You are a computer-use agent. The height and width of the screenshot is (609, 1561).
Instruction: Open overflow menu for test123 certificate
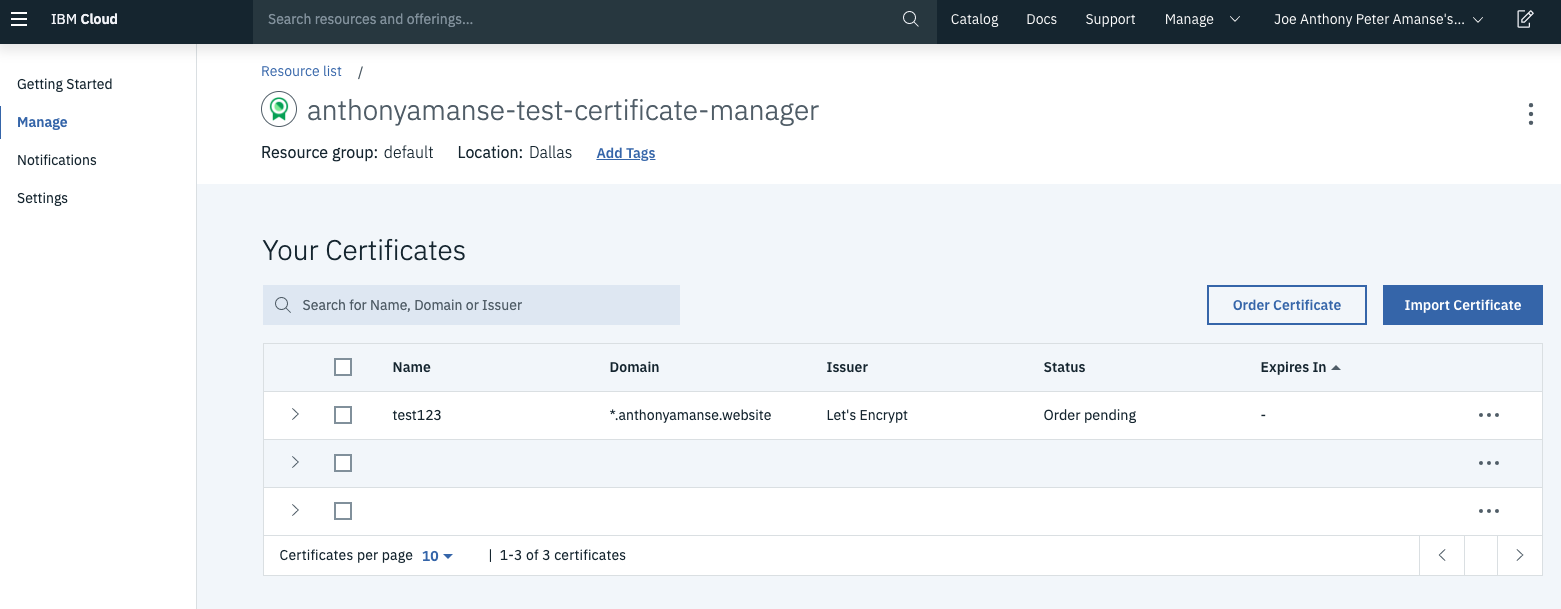(x=1488, y=415)
